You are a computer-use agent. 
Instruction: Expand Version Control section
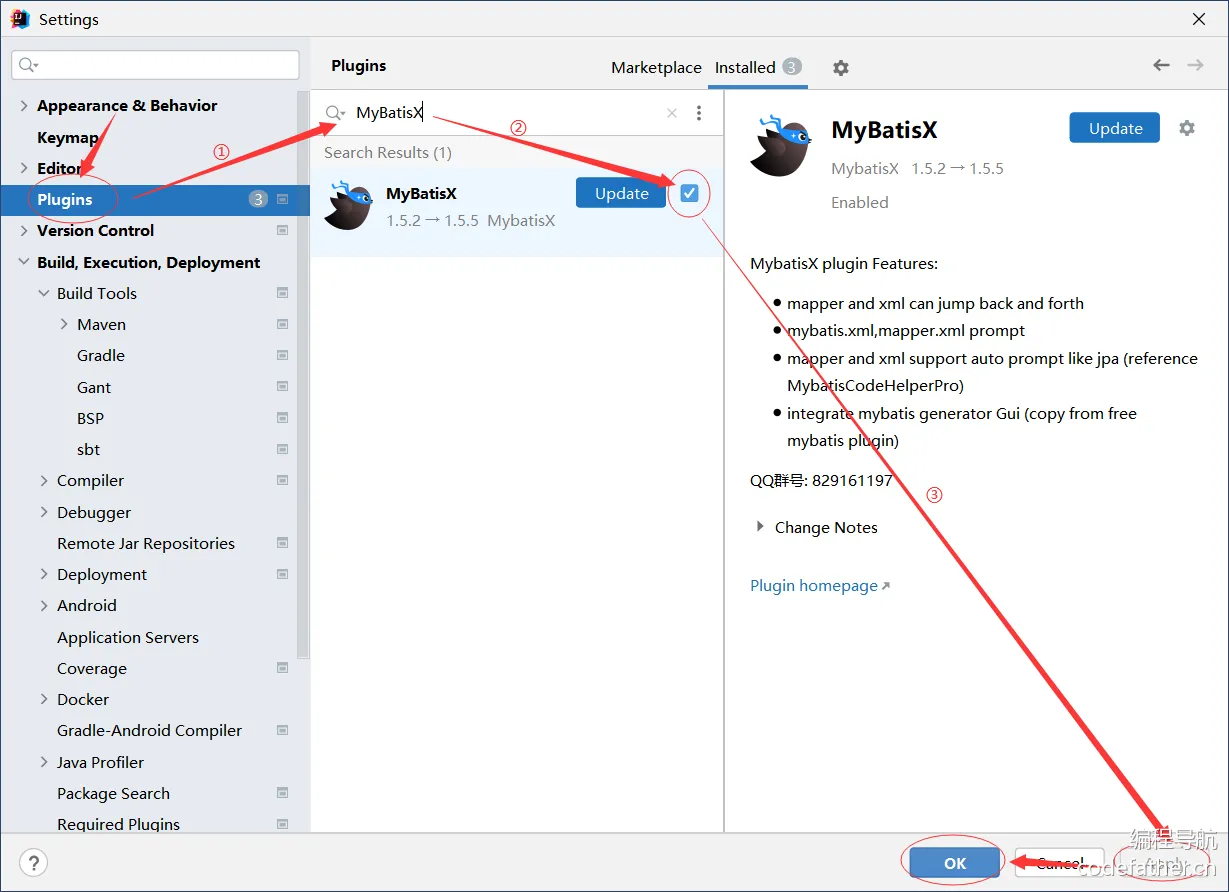(24, 230)
